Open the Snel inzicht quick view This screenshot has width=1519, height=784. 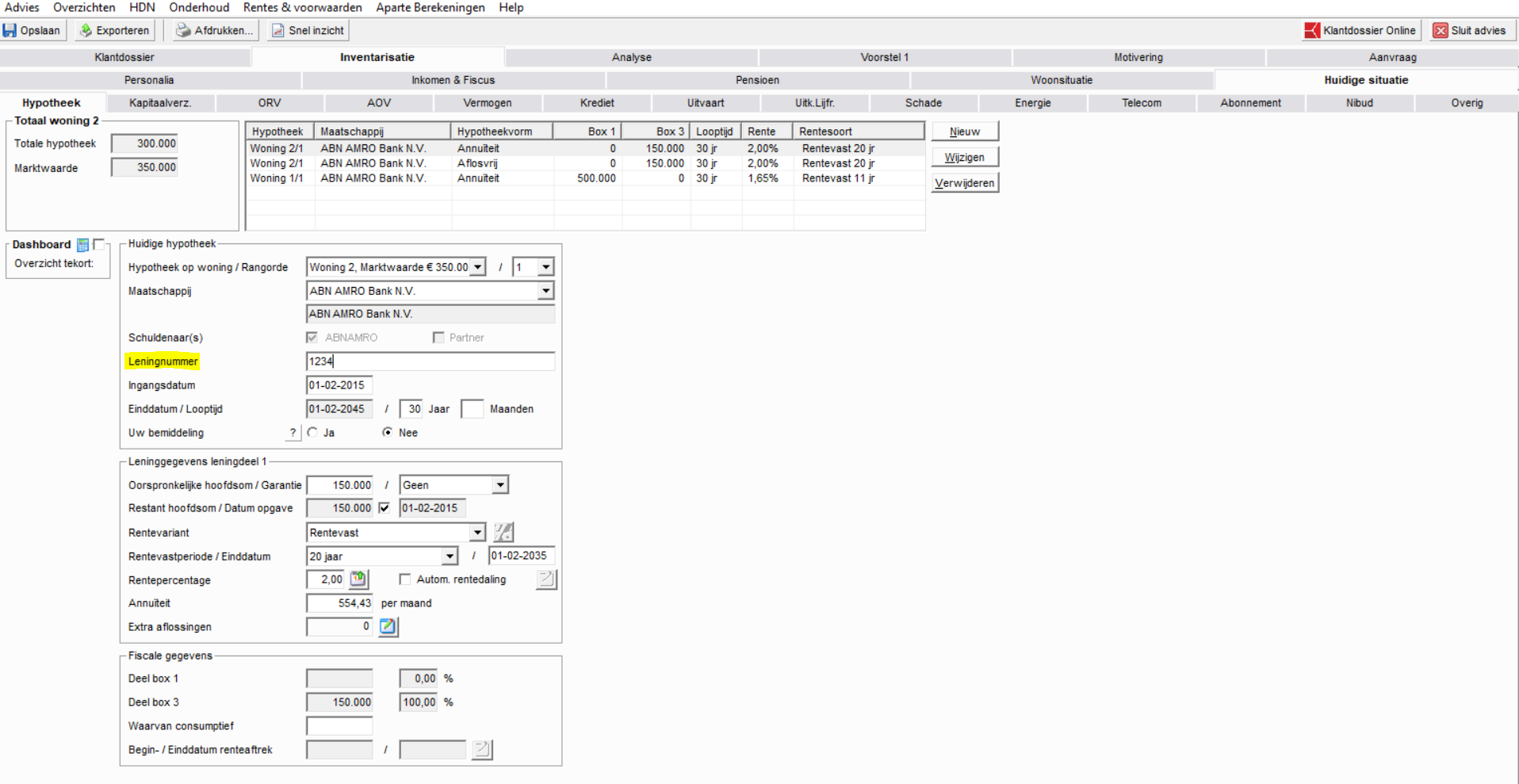pyautogui.click(x=308, y=30)
